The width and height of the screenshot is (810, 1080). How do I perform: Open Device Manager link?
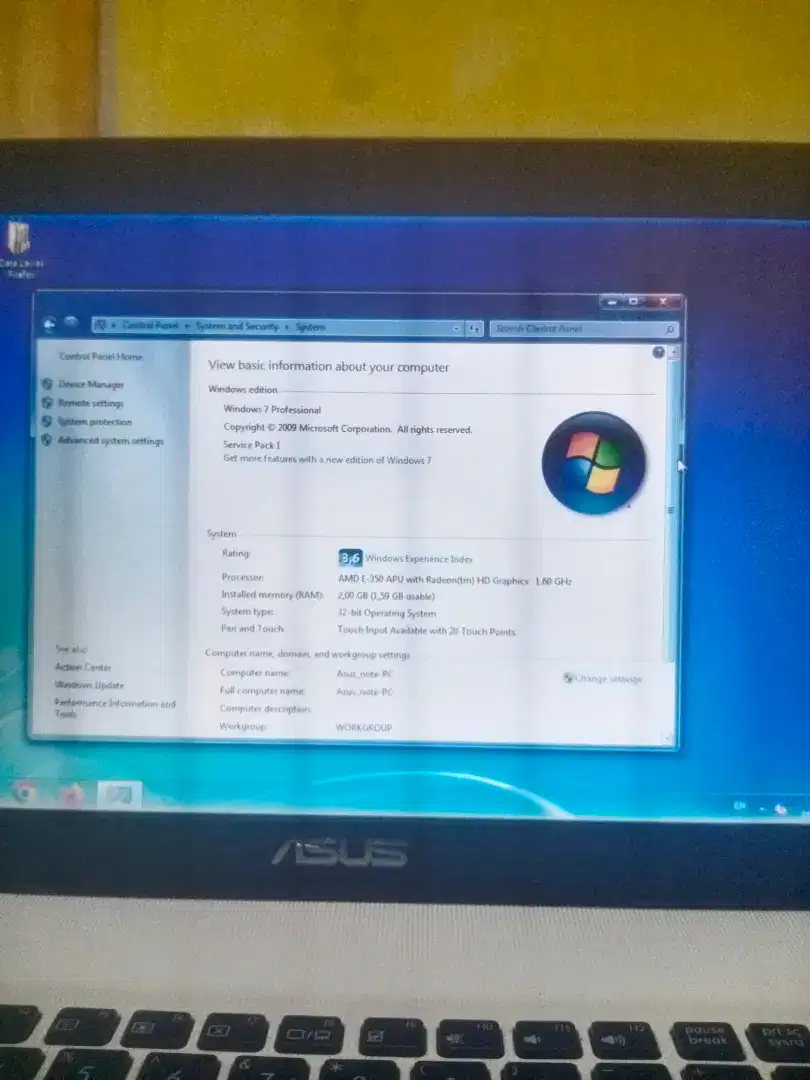[x=91, y=384]
